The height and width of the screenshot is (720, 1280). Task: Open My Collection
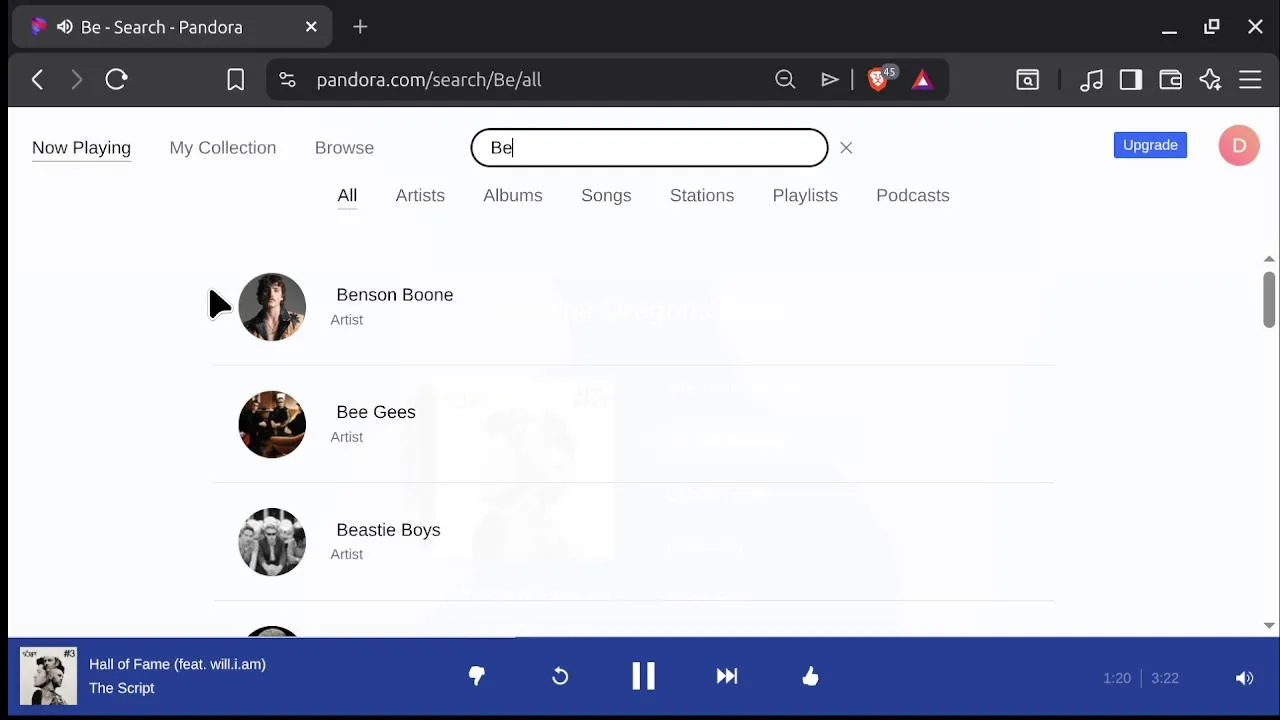(223, 148)
